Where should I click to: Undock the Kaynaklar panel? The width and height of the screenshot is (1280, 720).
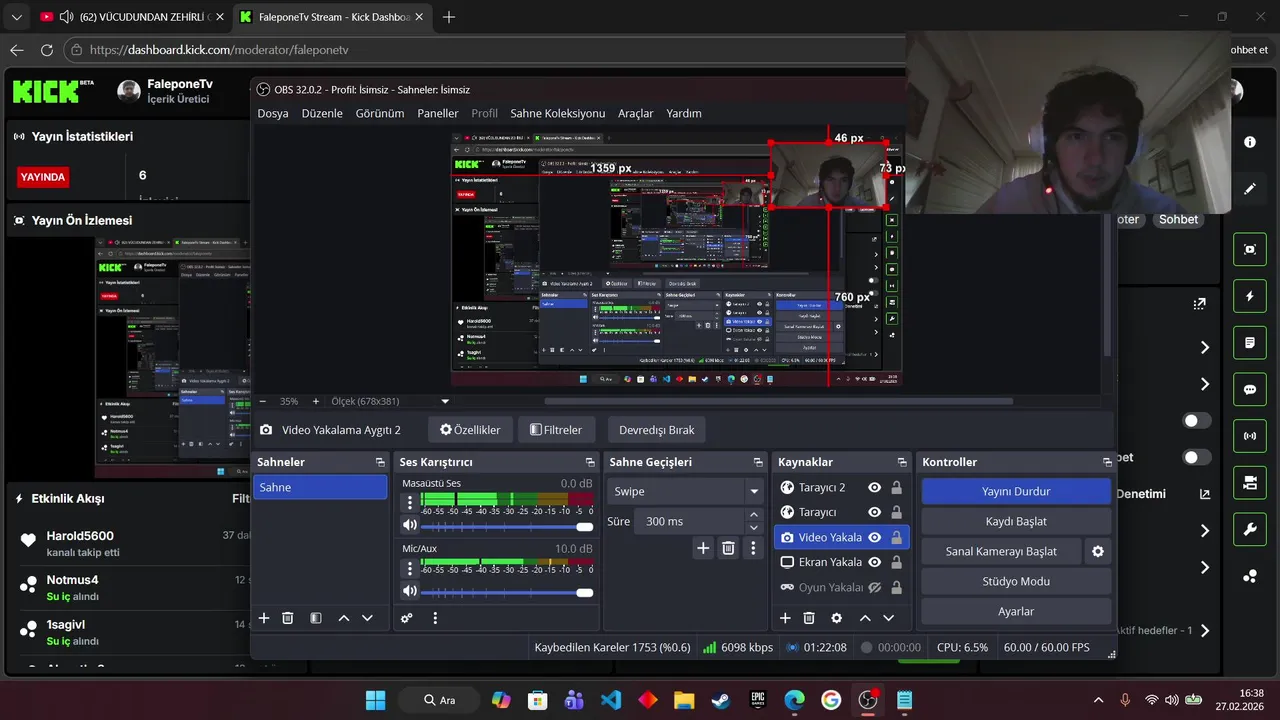902,462
